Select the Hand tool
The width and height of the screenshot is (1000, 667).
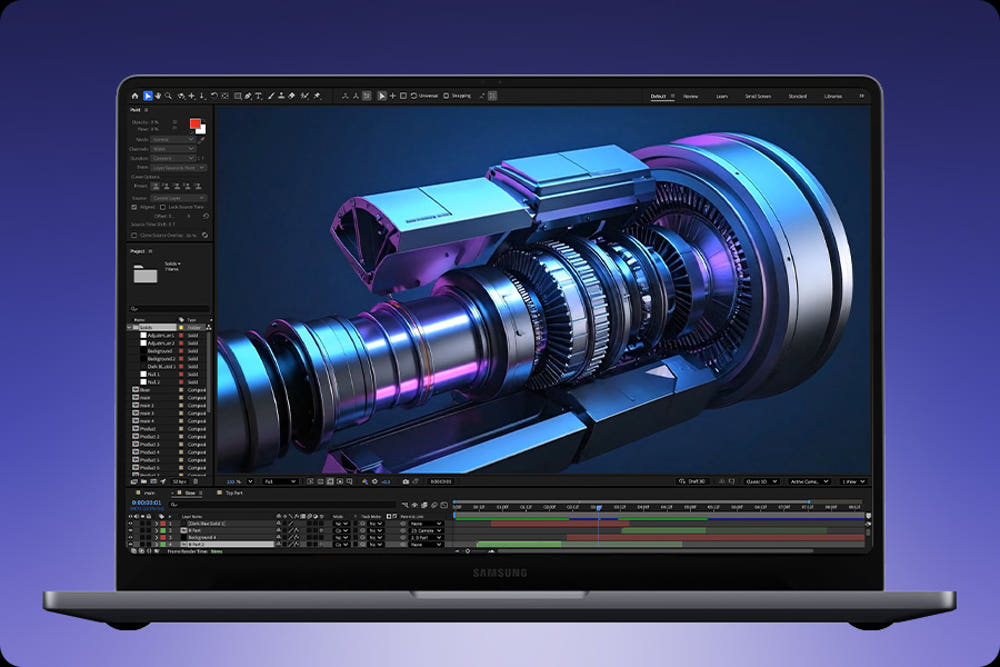click(158, 96)
